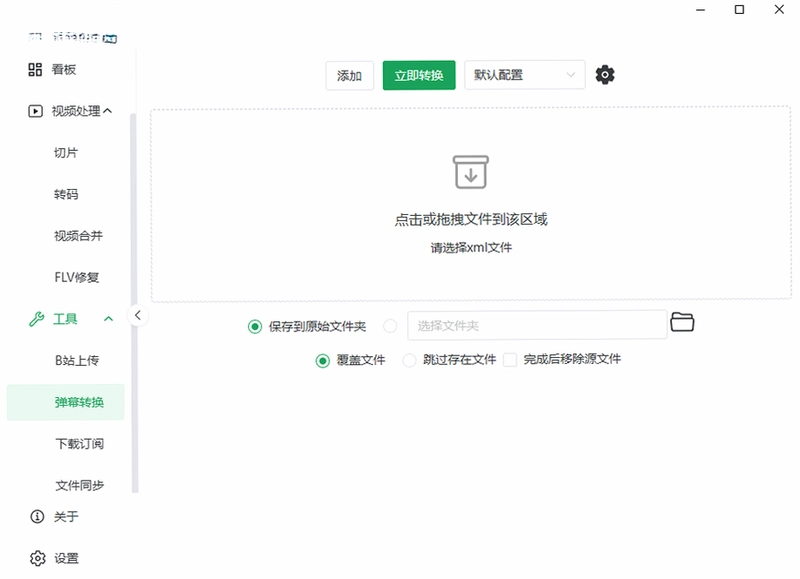Collapse the 视频处理 menu group
The height and width of the screenshot is (579, 800).
point(108,111)
